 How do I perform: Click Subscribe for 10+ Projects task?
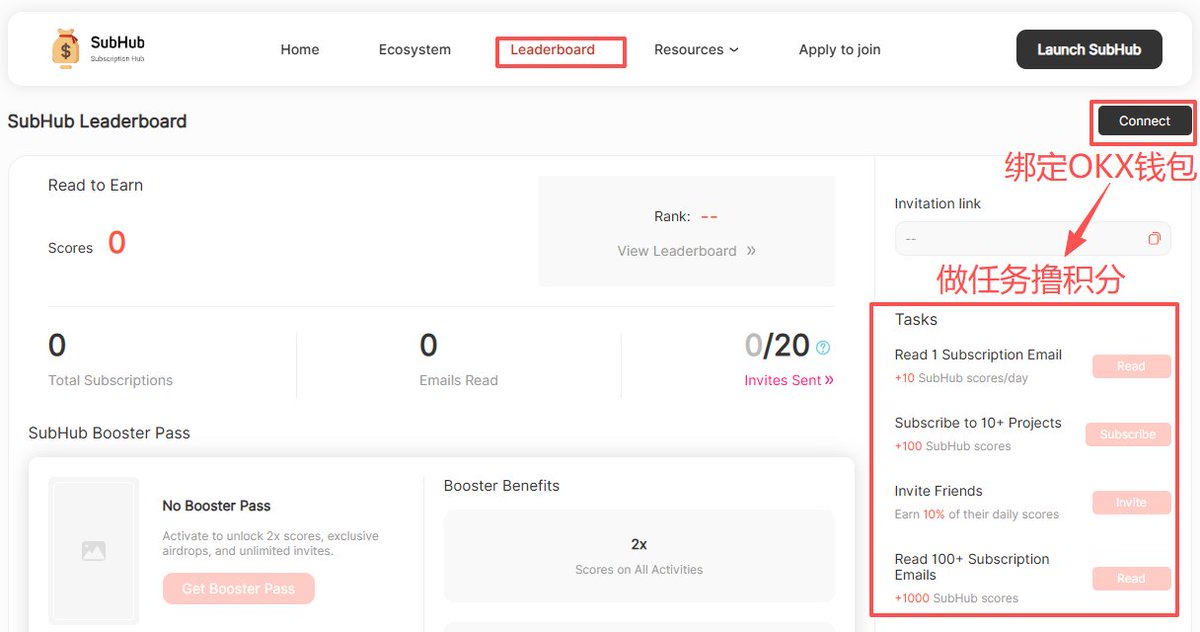(x=1128, y=434)
